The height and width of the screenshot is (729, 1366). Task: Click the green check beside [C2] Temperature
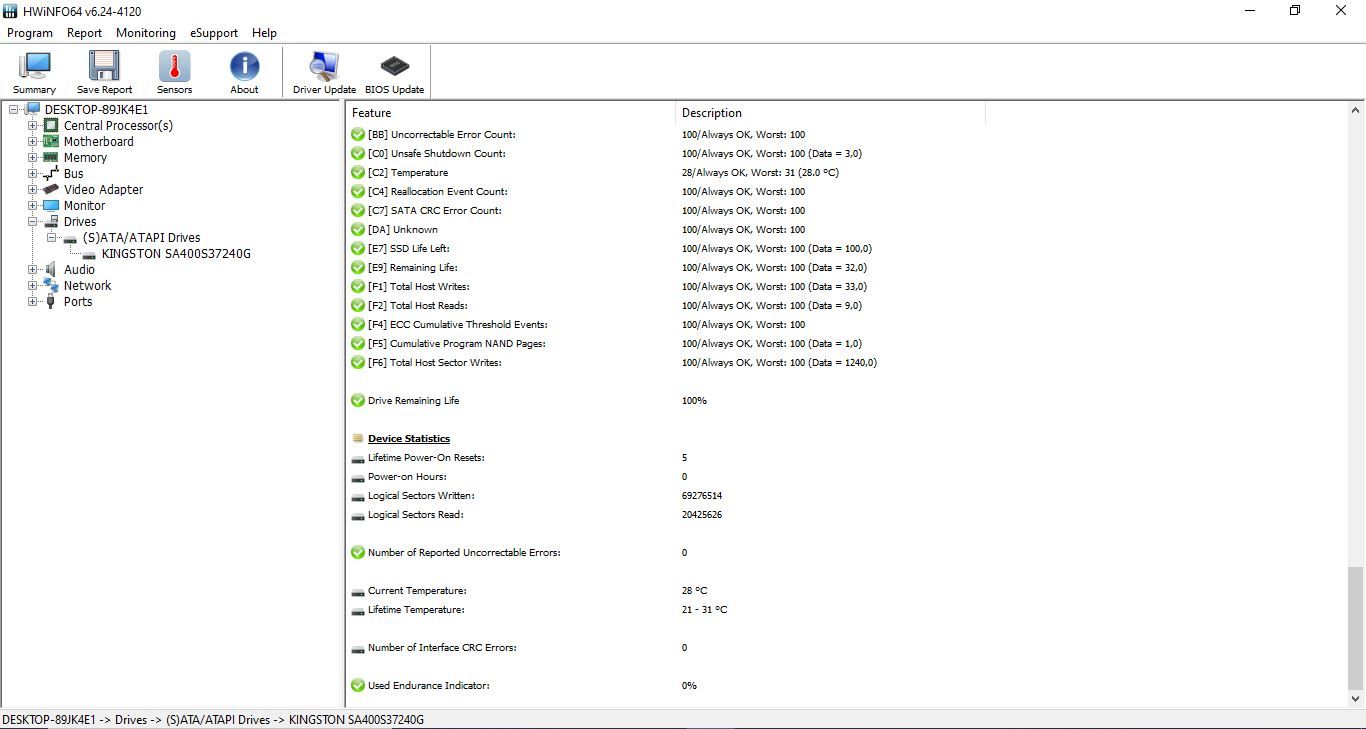coord(358,172)
